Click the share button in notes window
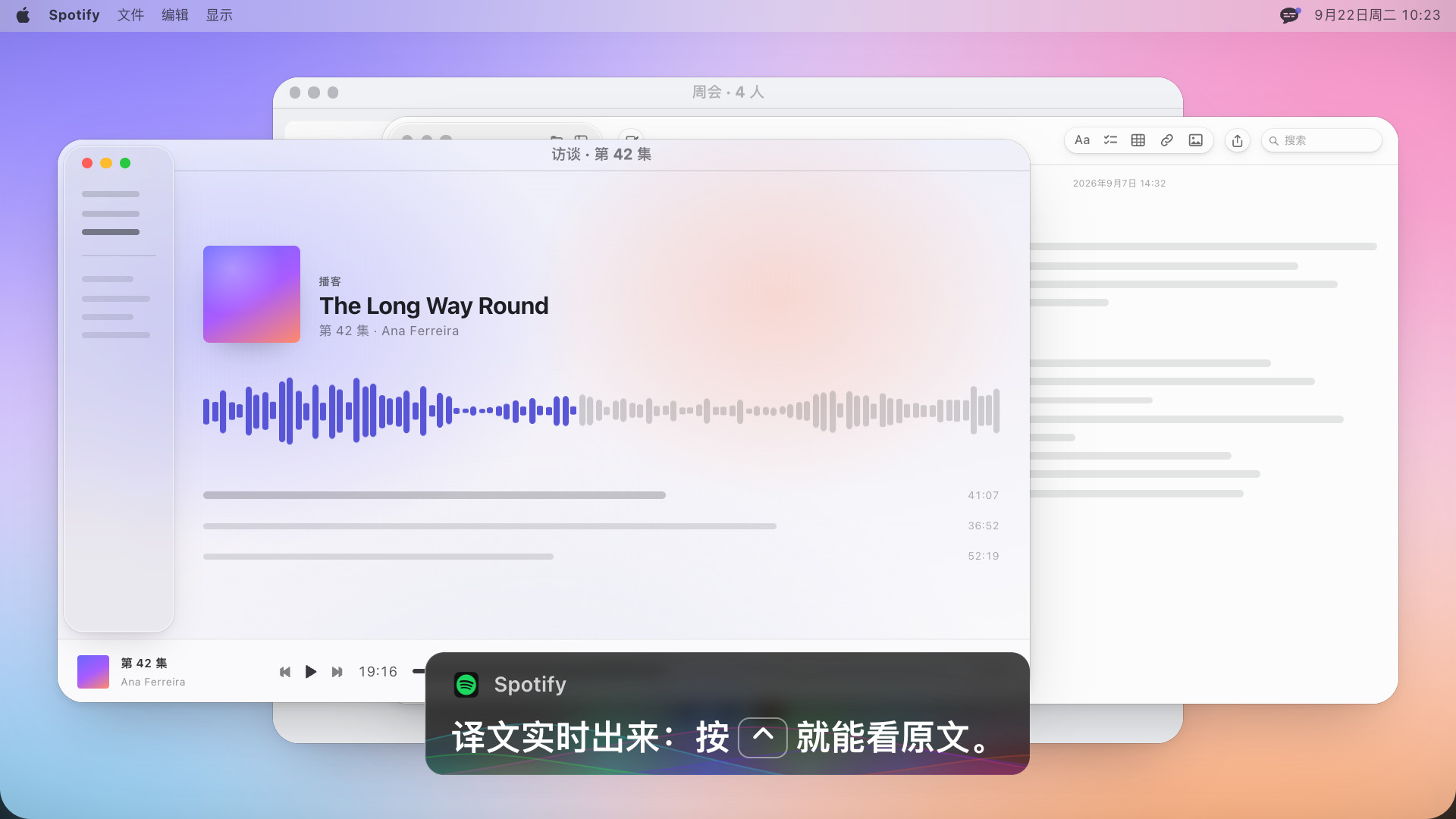This screenshot has width=1456, height=819. click(x=1238, y=140)
